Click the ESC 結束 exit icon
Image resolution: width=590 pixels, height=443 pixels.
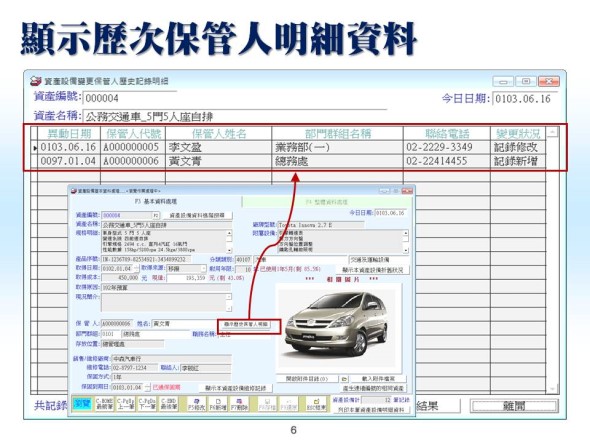[316, 404]
